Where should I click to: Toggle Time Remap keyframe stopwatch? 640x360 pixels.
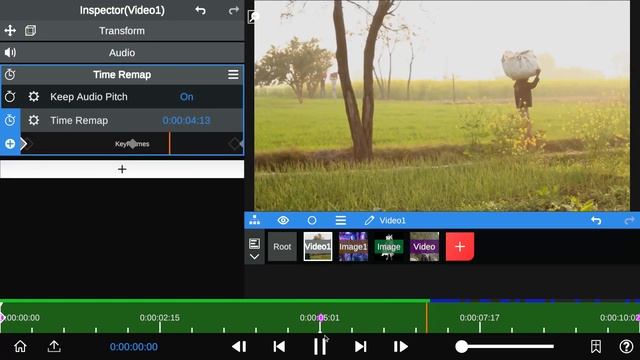10,120
